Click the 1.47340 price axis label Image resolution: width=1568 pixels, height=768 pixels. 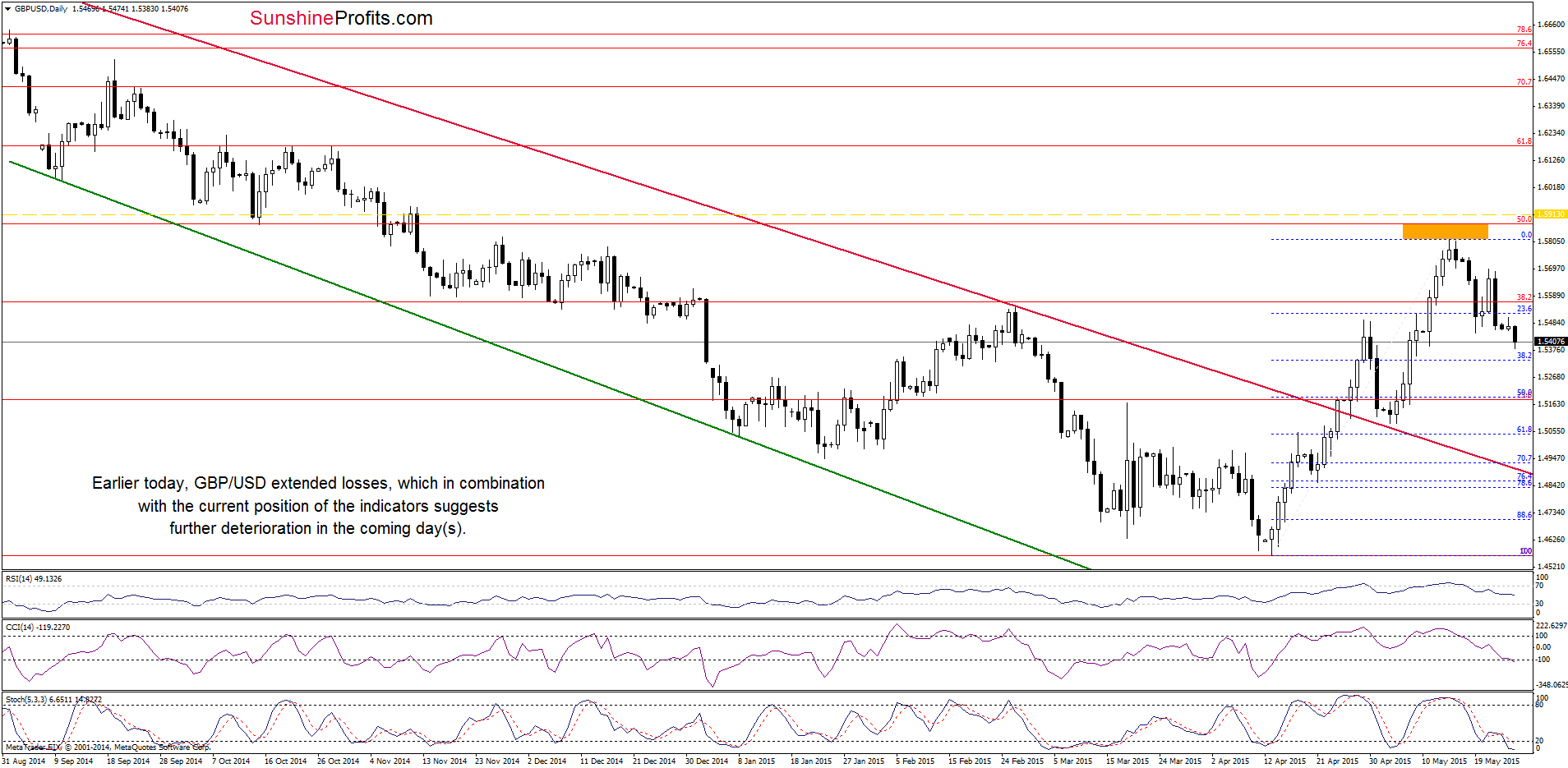tap(1551, 513)
